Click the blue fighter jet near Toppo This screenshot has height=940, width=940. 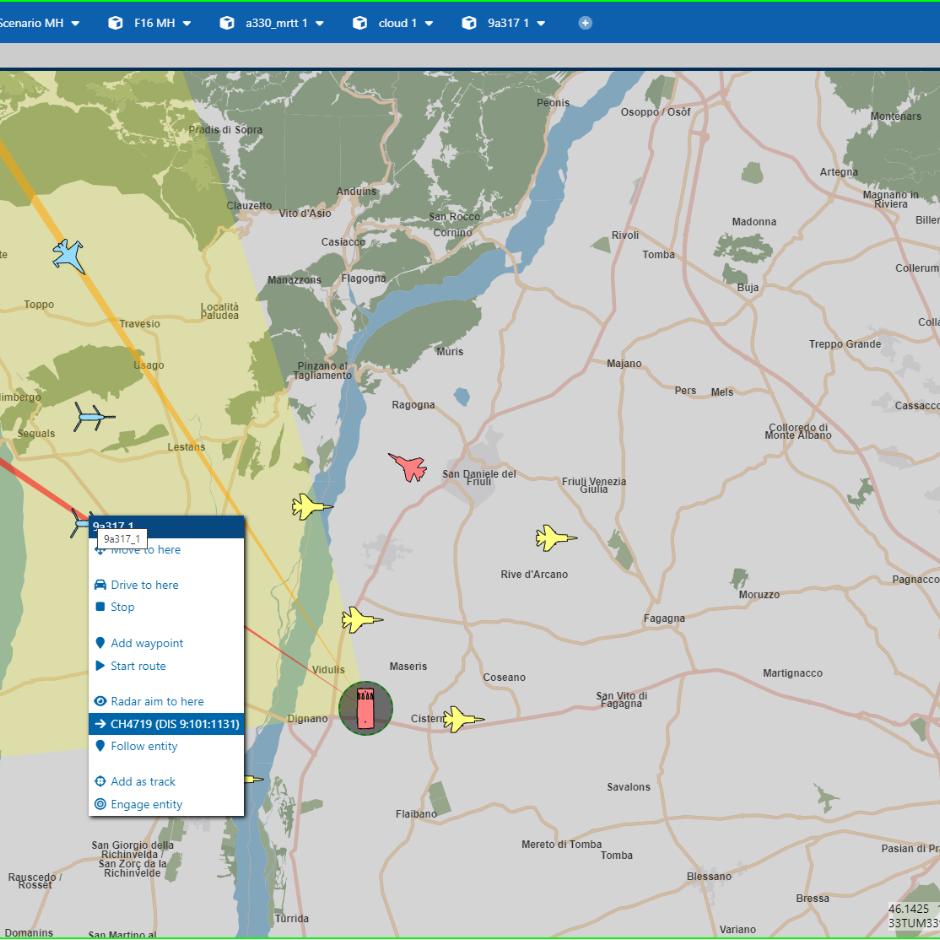click(x=68, y=256)
